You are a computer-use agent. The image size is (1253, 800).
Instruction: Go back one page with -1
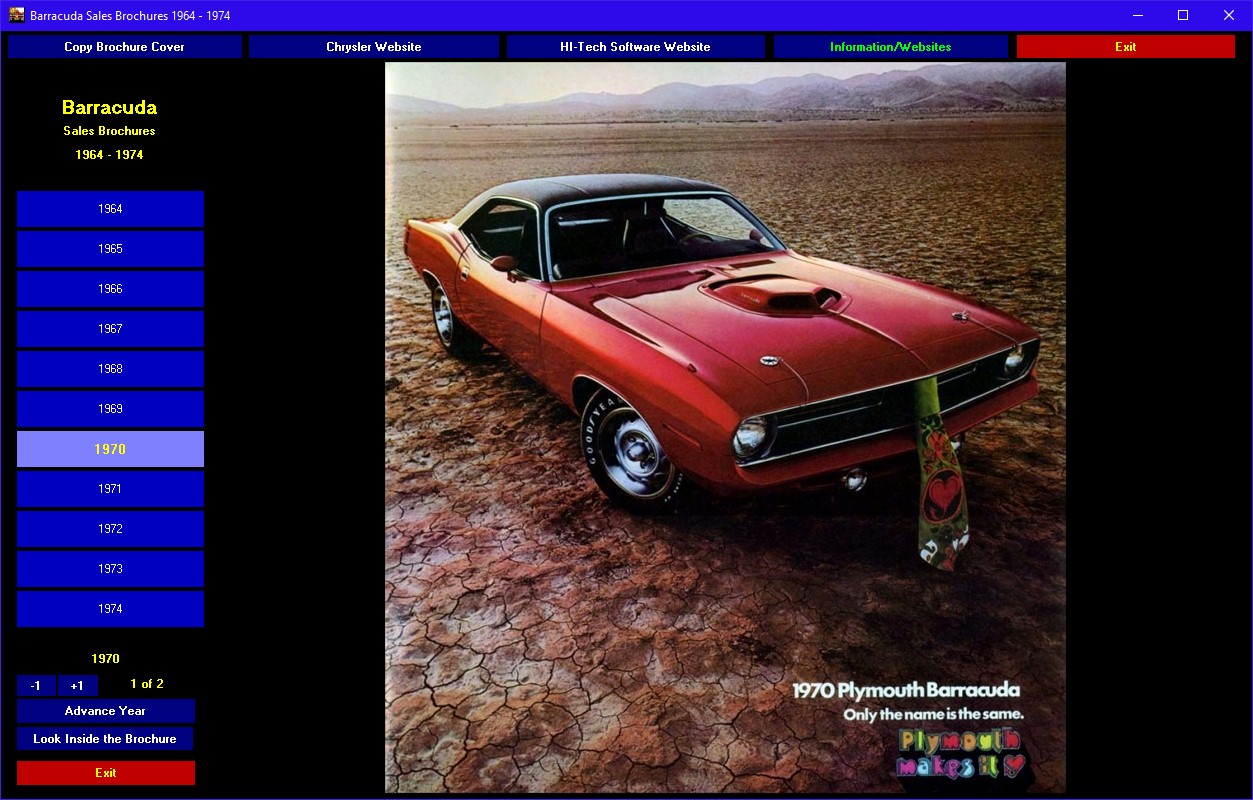coord(36,686)
